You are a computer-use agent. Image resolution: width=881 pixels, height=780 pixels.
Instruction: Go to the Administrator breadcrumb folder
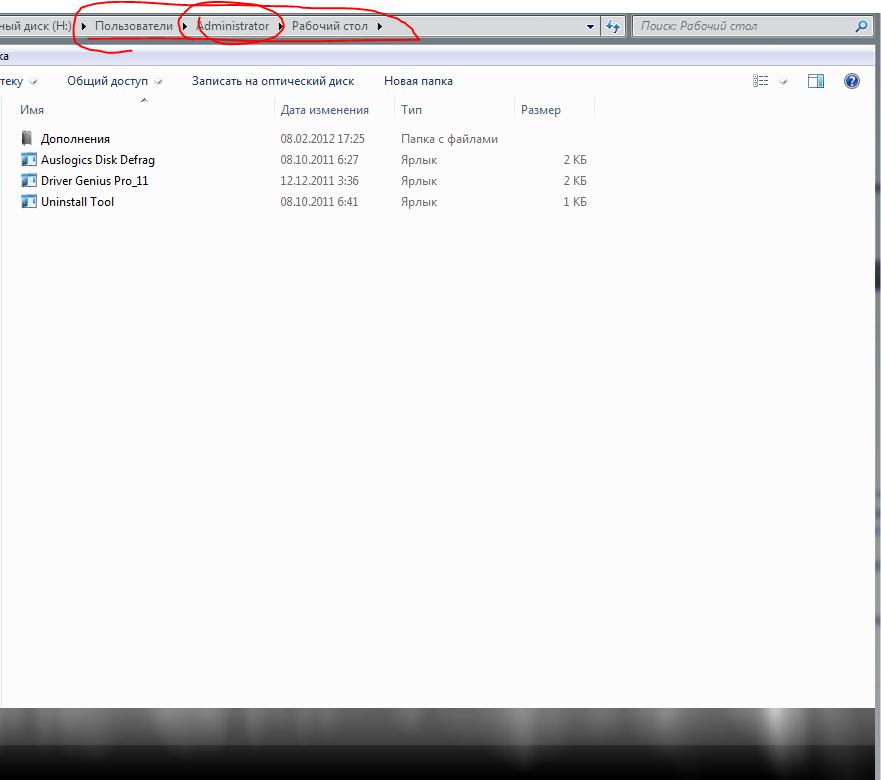(233, 26)
